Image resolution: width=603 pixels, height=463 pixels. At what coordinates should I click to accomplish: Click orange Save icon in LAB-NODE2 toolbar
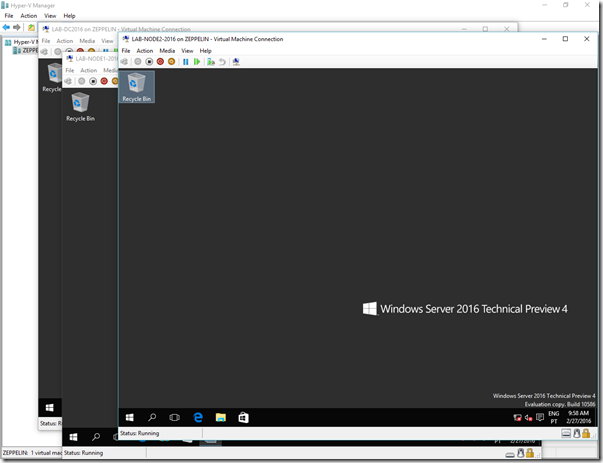pos(172,62)
